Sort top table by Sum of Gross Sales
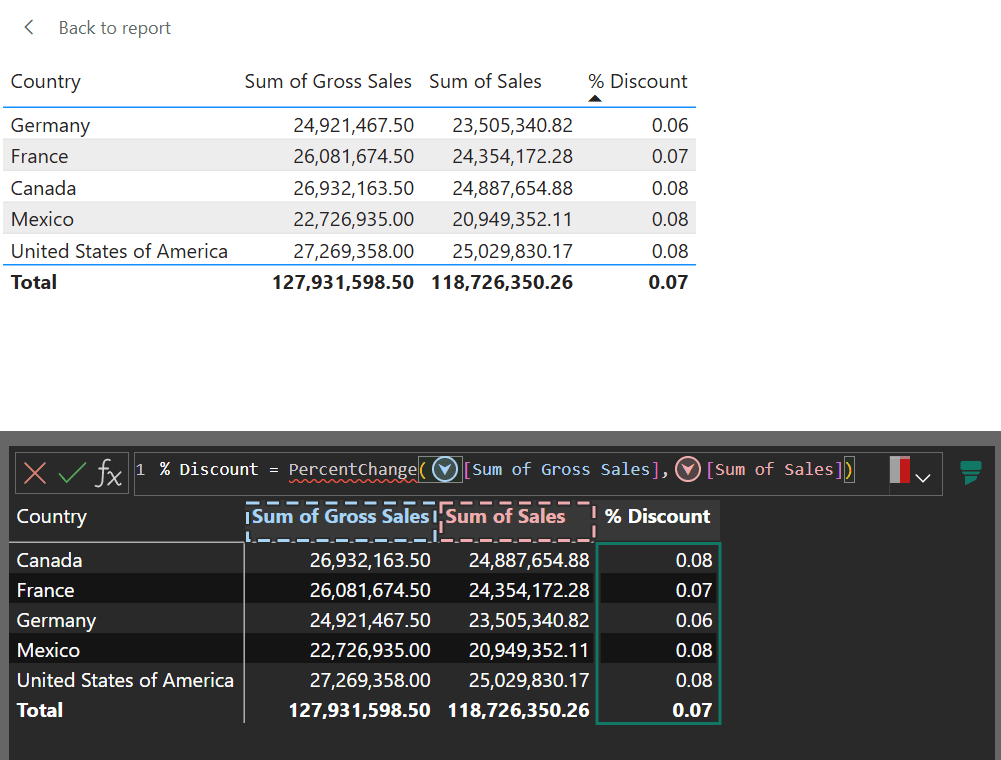Viewport: 1001px width, 760px height. (x=328, y=82)
